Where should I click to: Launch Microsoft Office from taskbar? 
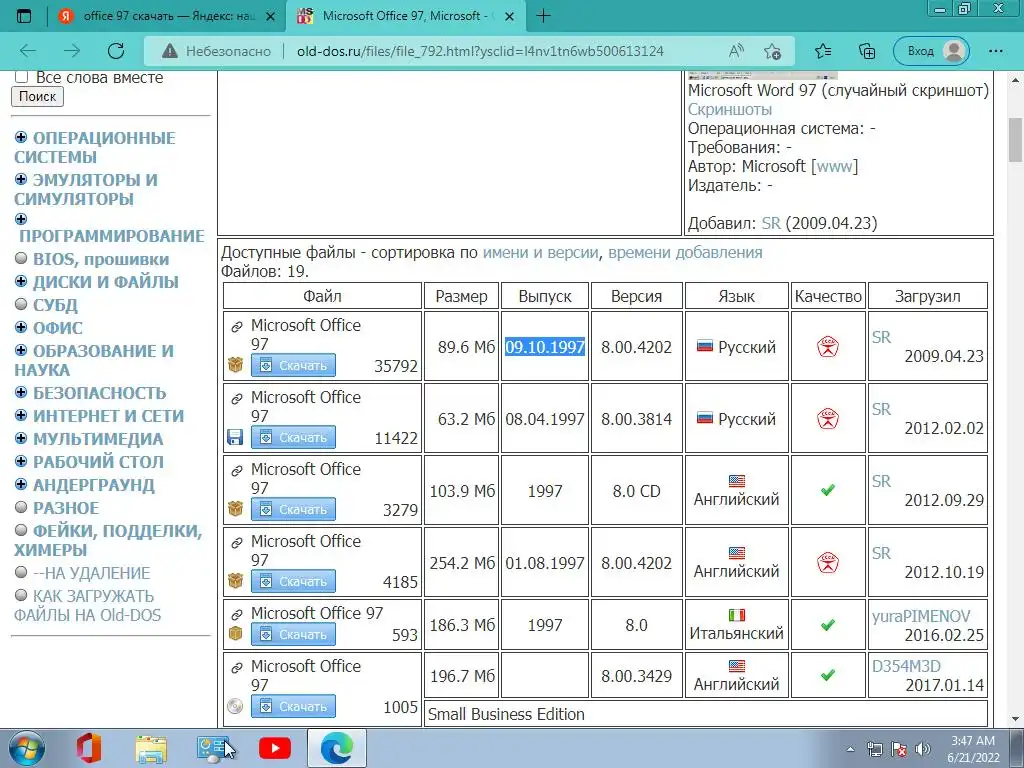tap(88, 748)
